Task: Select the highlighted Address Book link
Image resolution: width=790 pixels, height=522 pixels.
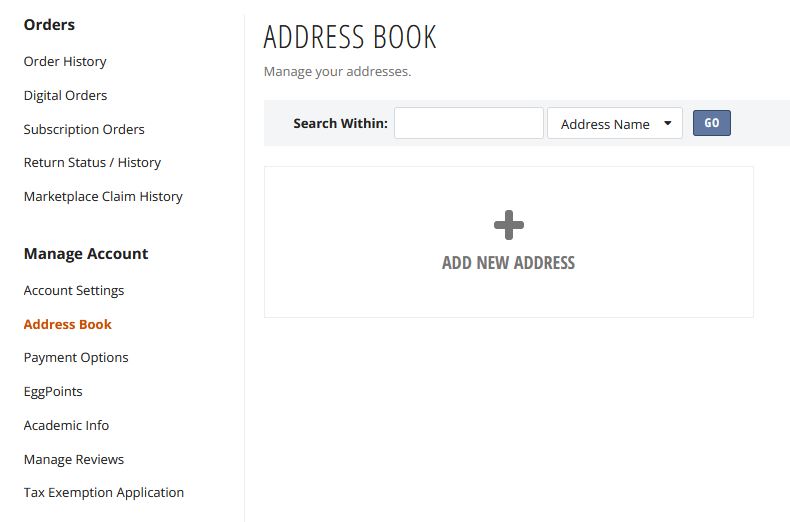Action: click(68, 325)
